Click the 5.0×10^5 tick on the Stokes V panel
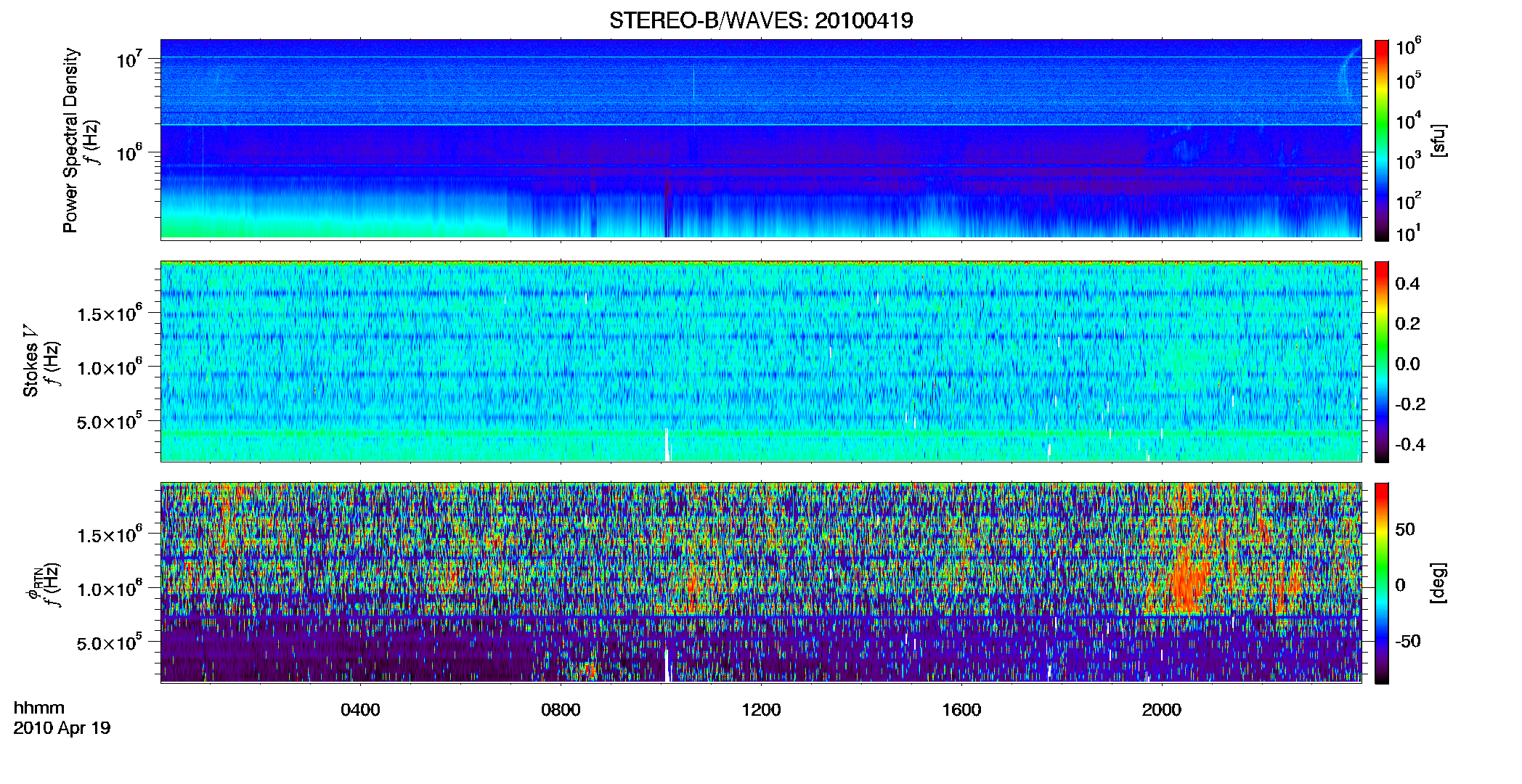This screenshot has width=1522, height=784. 110,421
